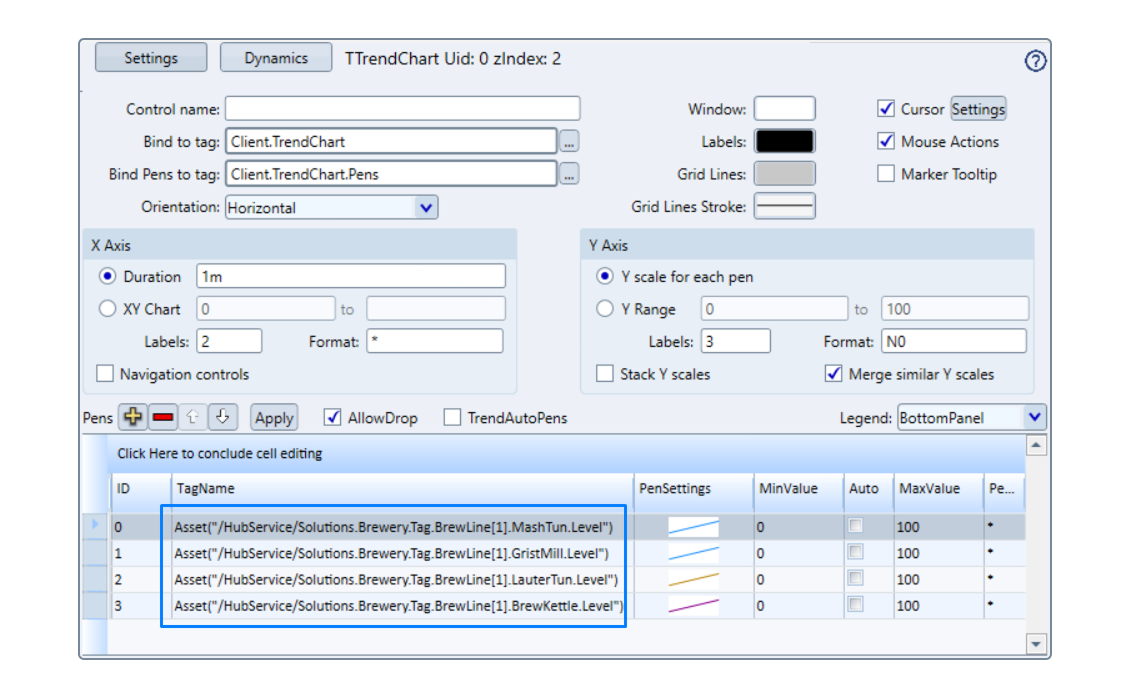1130x698 pixels.
Task: Open the Legend BottomPanel dropdown
Action: (1034, 418)
